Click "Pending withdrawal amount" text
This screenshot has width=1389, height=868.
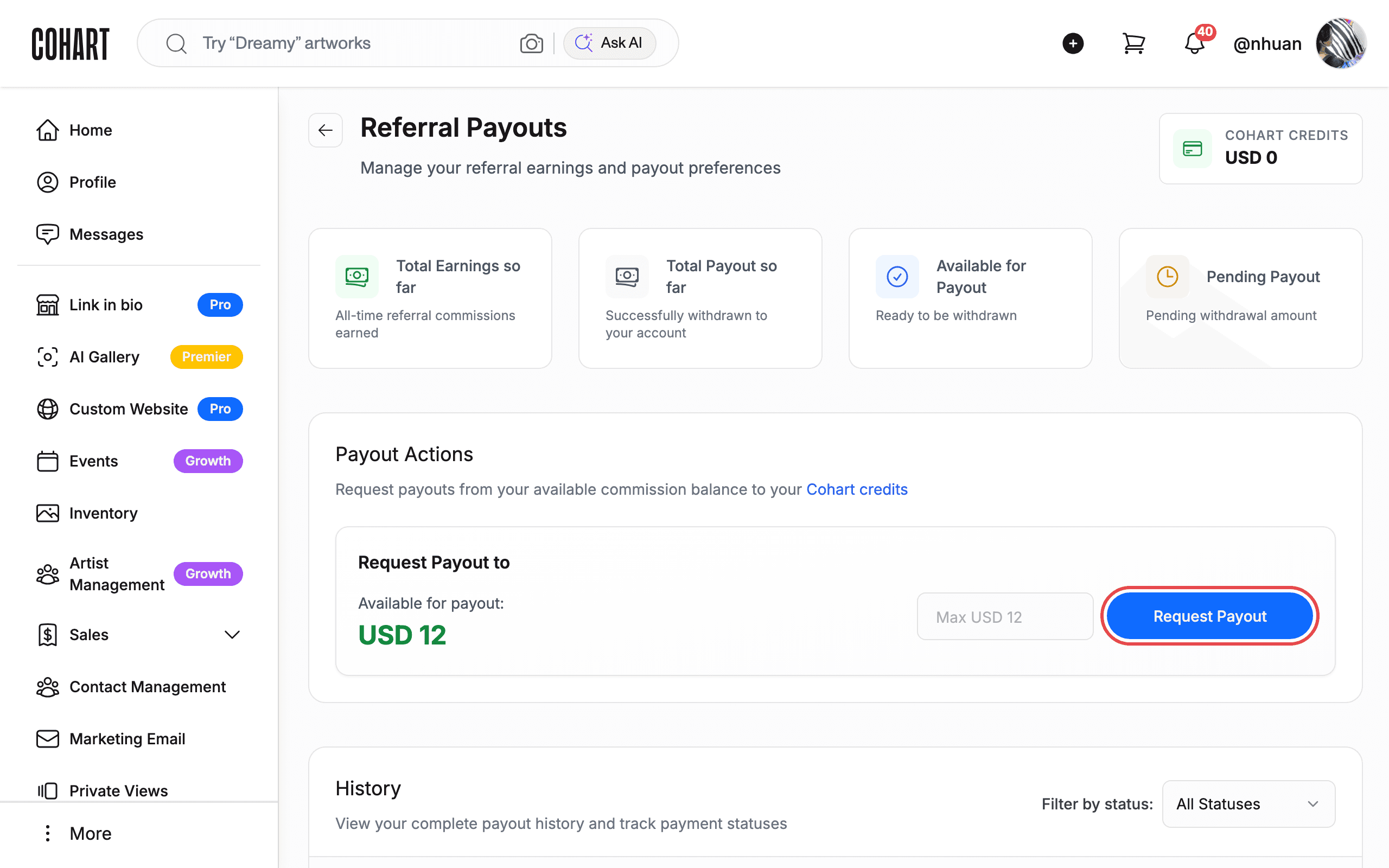(x=1231, y=316)
